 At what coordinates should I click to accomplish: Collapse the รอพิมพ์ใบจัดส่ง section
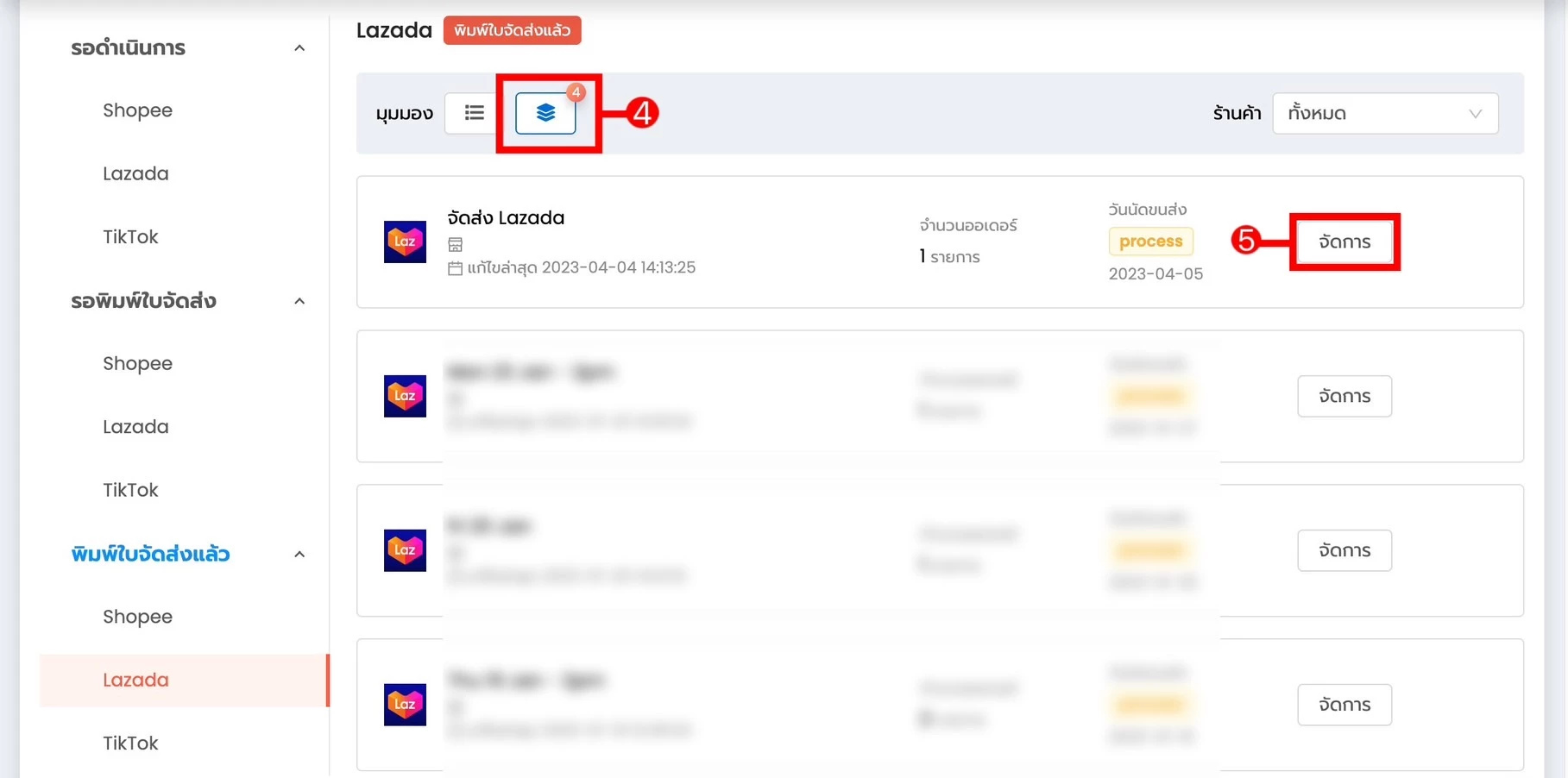(299, 301)
